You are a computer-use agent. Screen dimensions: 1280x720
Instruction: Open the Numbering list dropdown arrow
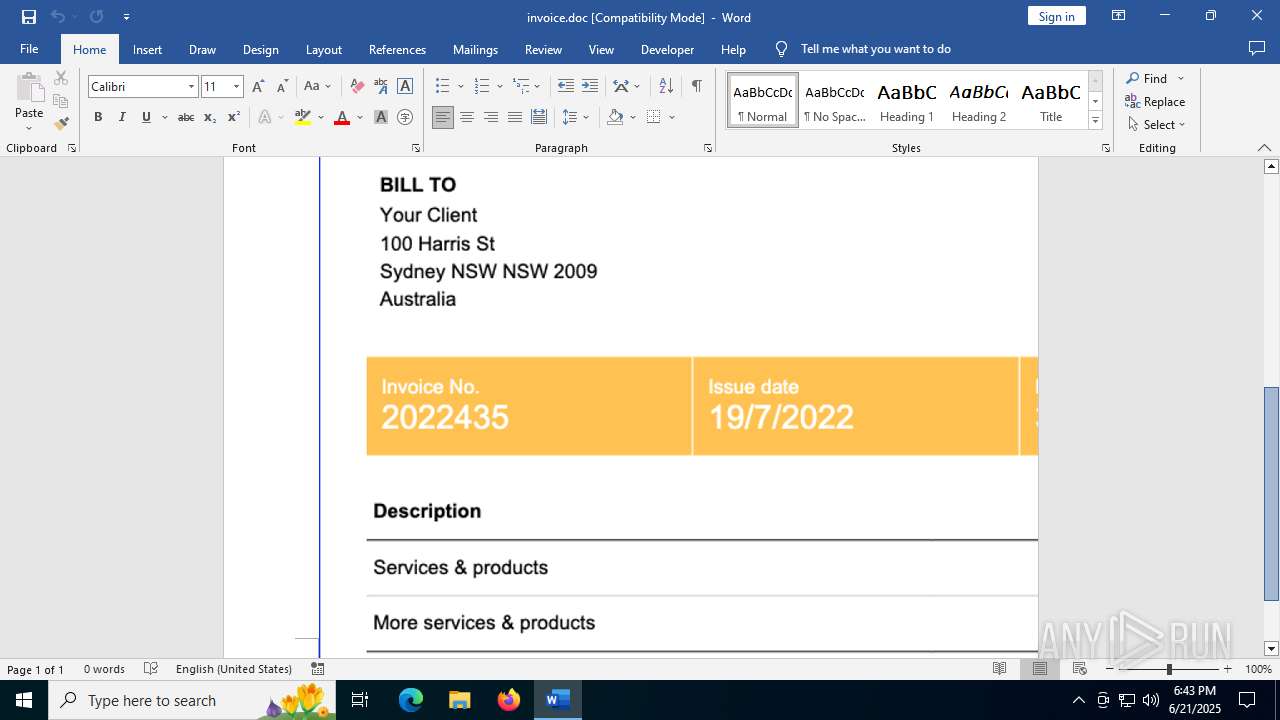(x=499, y=87)
